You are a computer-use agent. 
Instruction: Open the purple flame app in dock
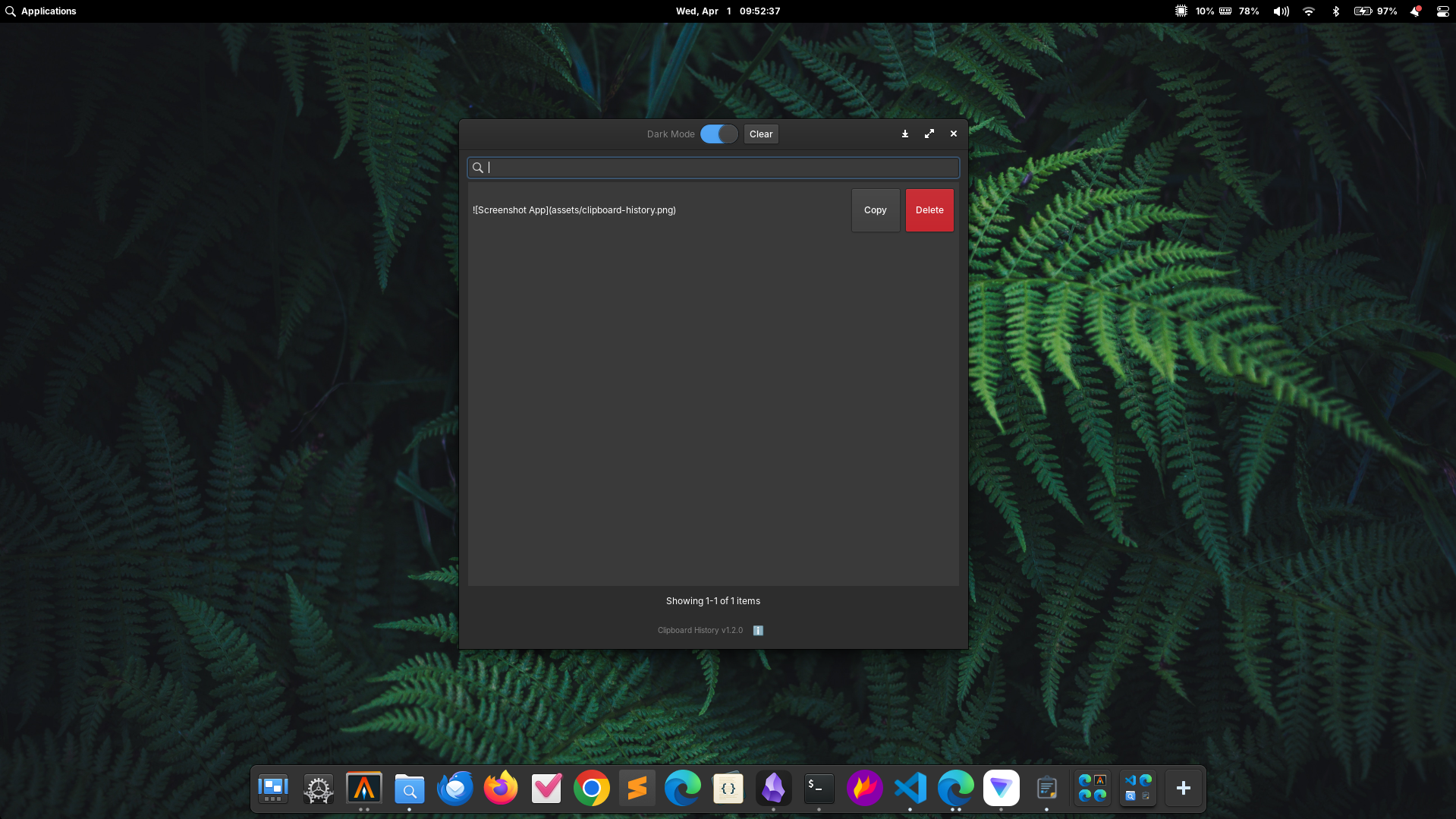coord(865,789)
